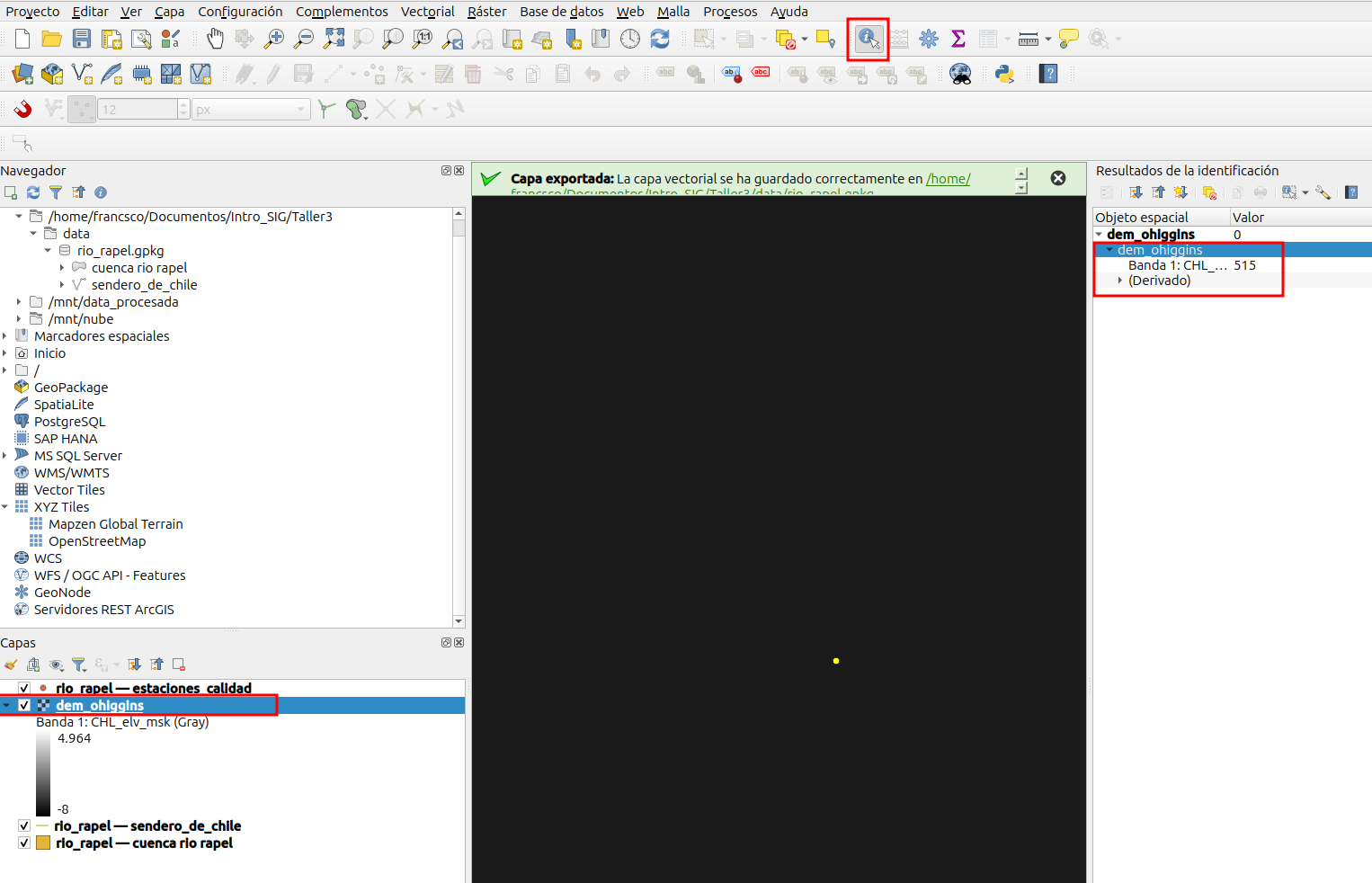1372x883 pixels.
Task: Open the Vectorial menu
Action: pos(427,12)
